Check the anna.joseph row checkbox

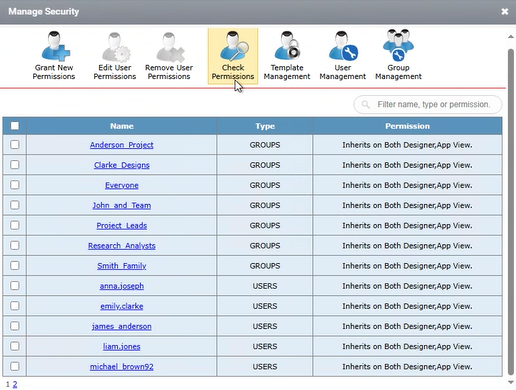[x=15, y=286]
